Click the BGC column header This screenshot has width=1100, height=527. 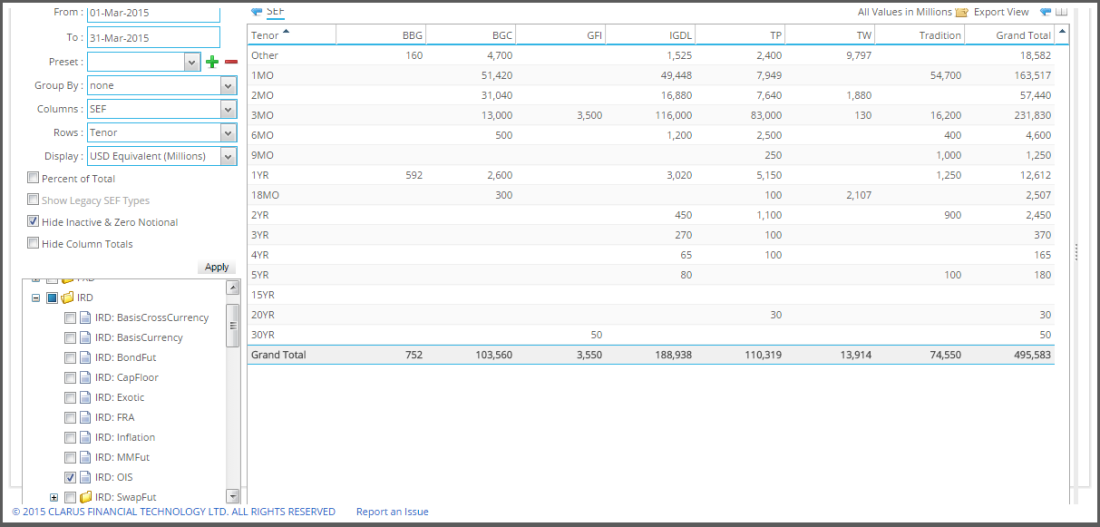(x=471, y=35)
